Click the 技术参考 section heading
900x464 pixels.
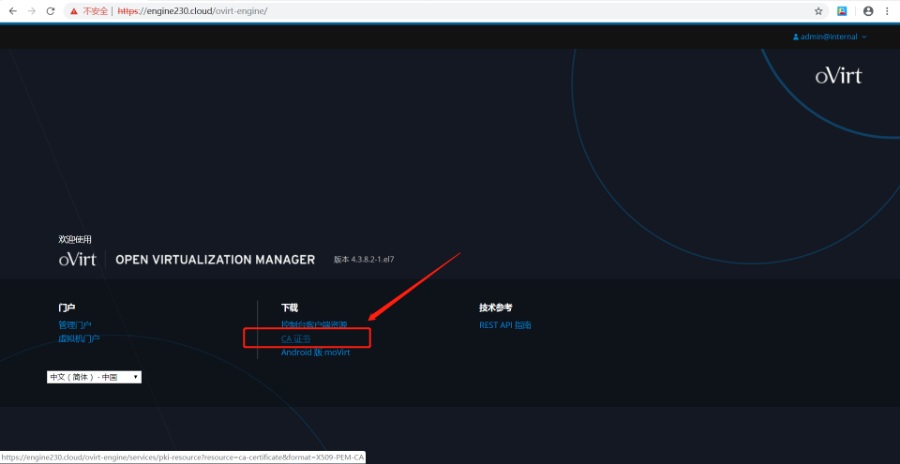coord(496,308)
